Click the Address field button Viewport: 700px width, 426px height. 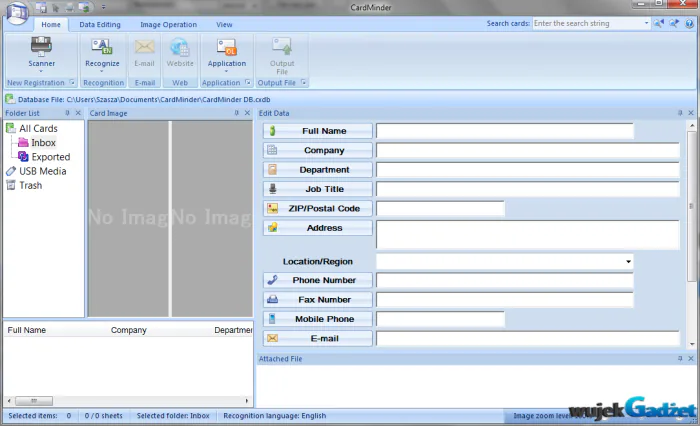coord(317,228)
